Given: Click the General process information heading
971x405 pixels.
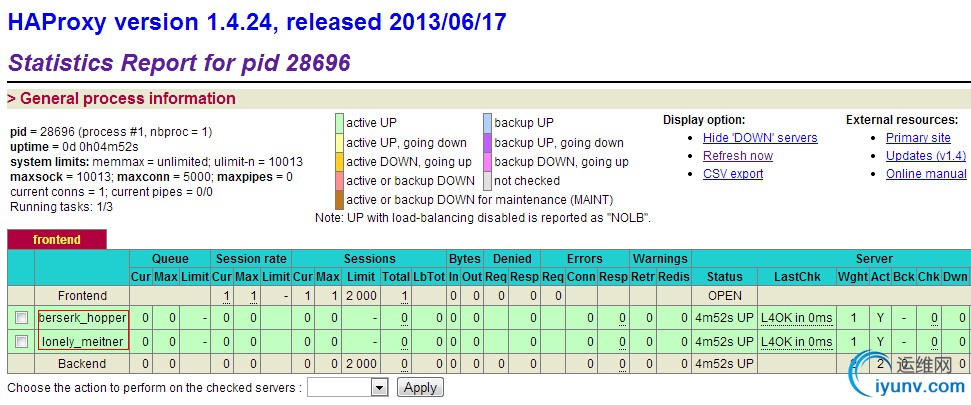Looking at the screenshot, I should (121, 98).
